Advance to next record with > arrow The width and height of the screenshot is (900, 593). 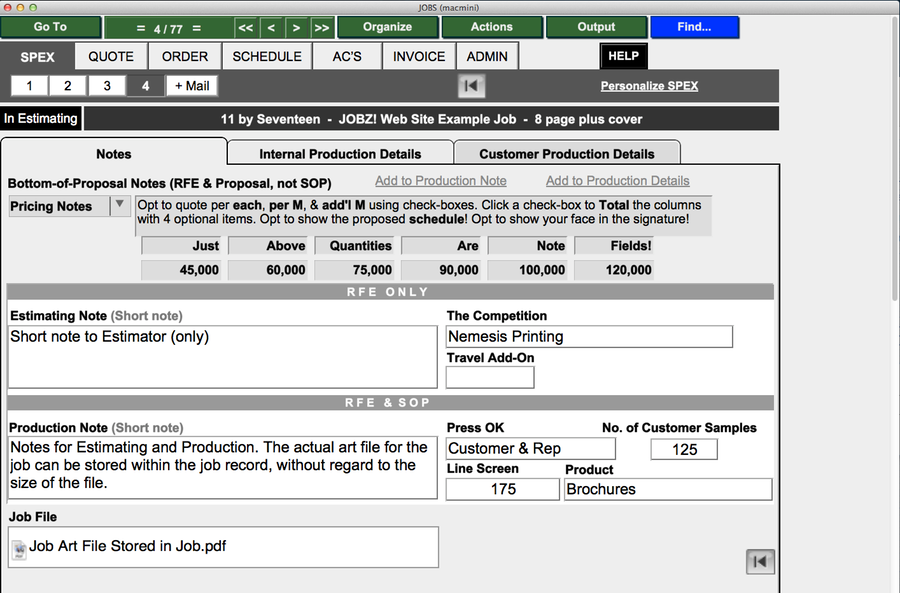(x=296, y=27)
